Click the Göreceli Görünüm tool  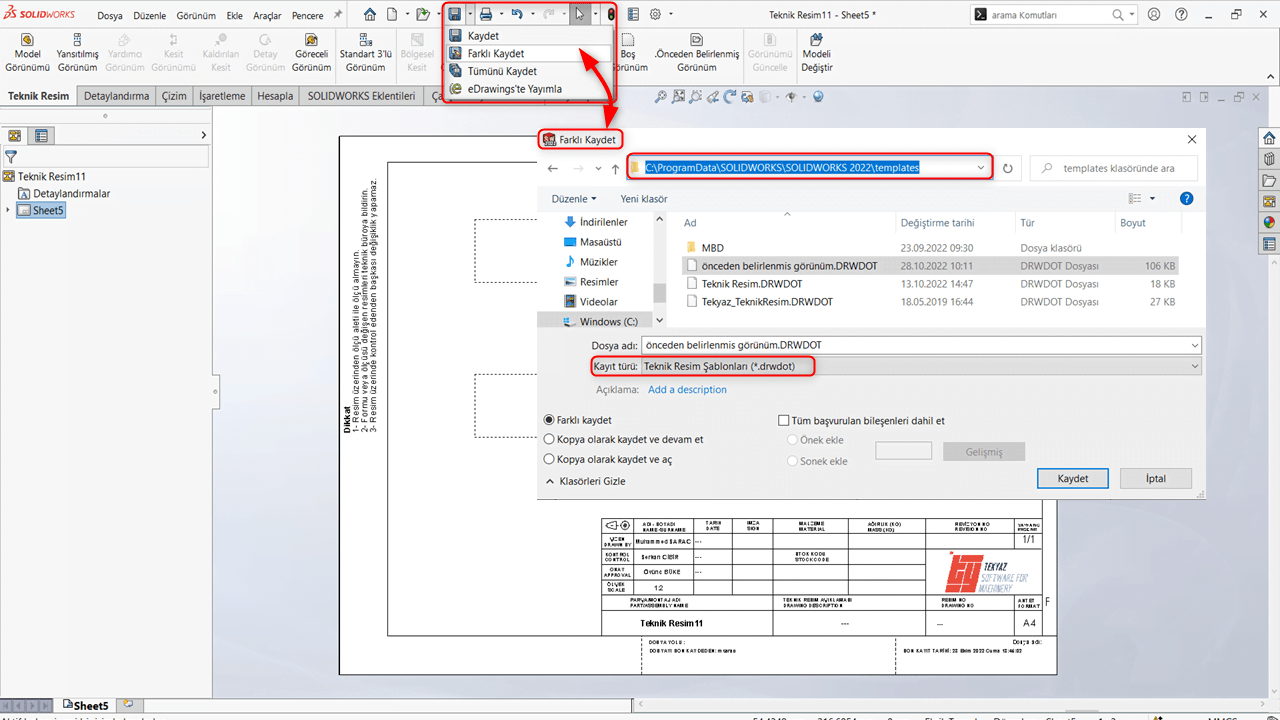tap(312, 52)
